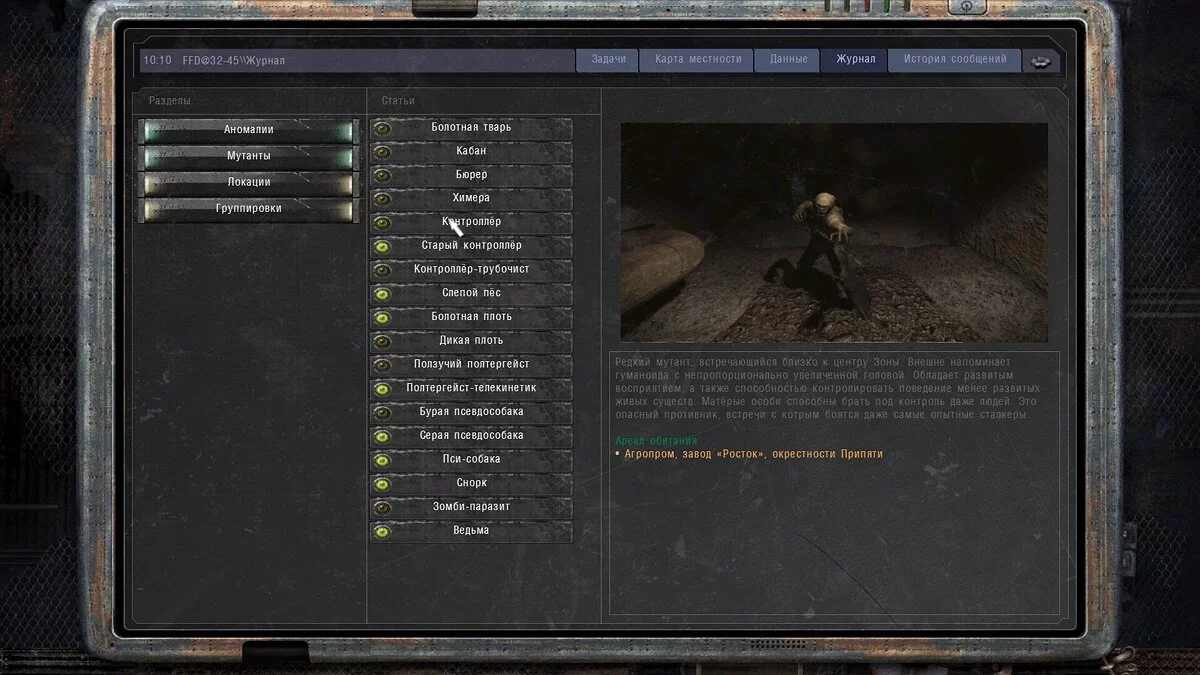Expand the "Группировки" section
The image size is (1200, 675).
coord(249,208)
